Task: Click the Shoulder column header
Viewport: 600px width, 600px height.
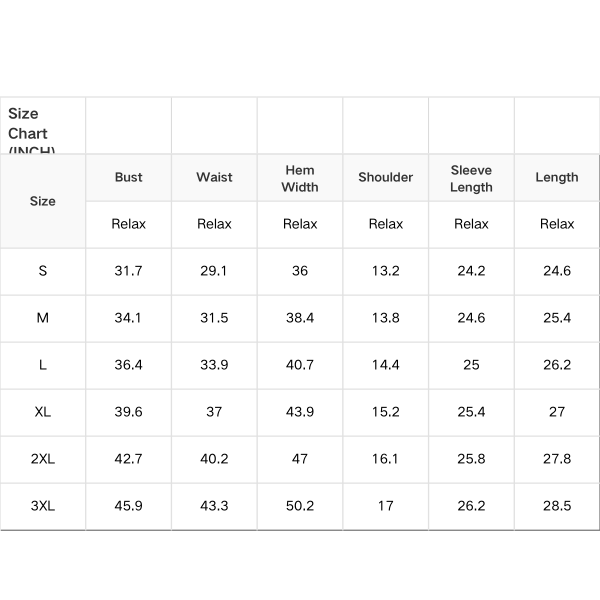Action: point(386,177)
